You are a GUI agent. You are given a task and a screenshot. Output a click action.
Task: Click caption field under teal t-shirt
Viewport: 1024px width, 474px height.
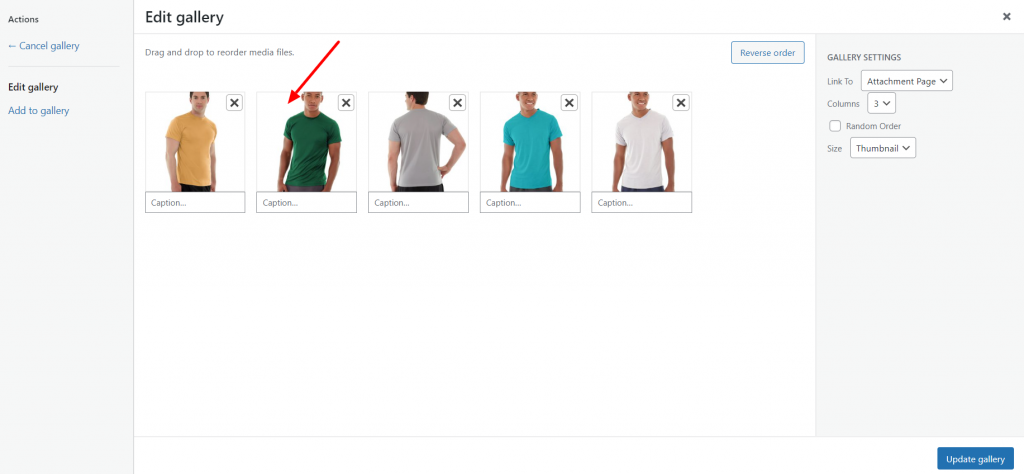(530, 202)
